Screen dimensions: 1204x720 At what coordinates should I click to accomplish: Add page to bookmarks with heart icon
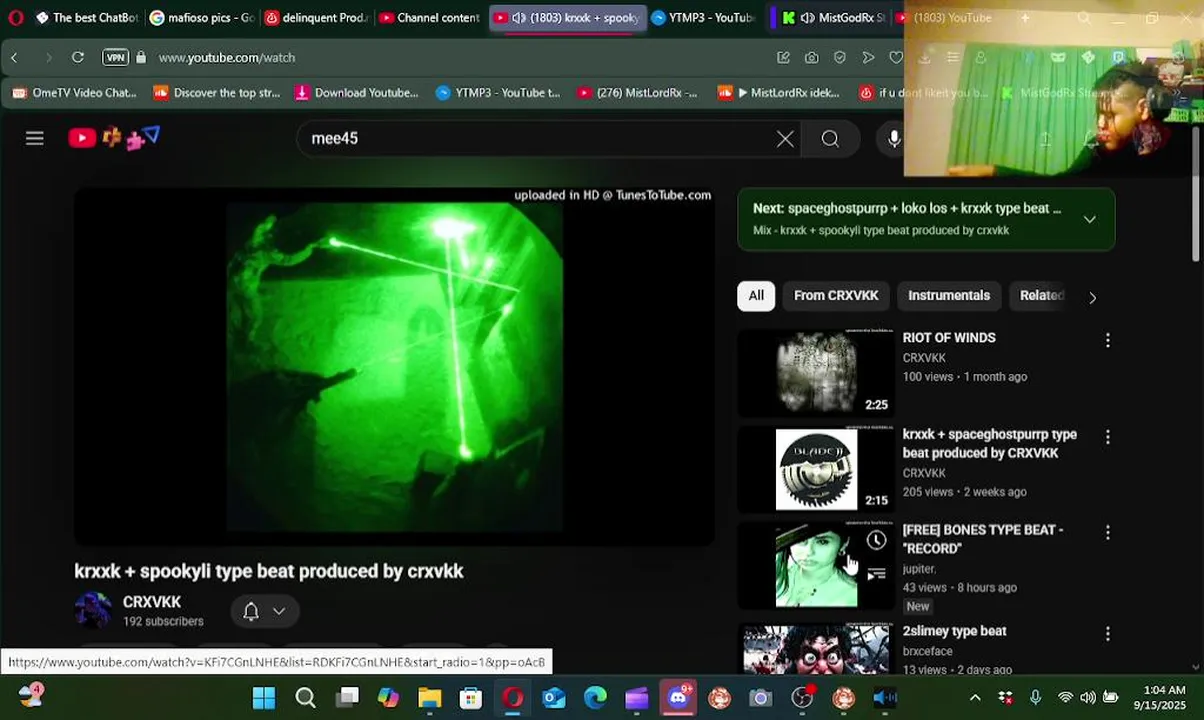click(896, 58)
